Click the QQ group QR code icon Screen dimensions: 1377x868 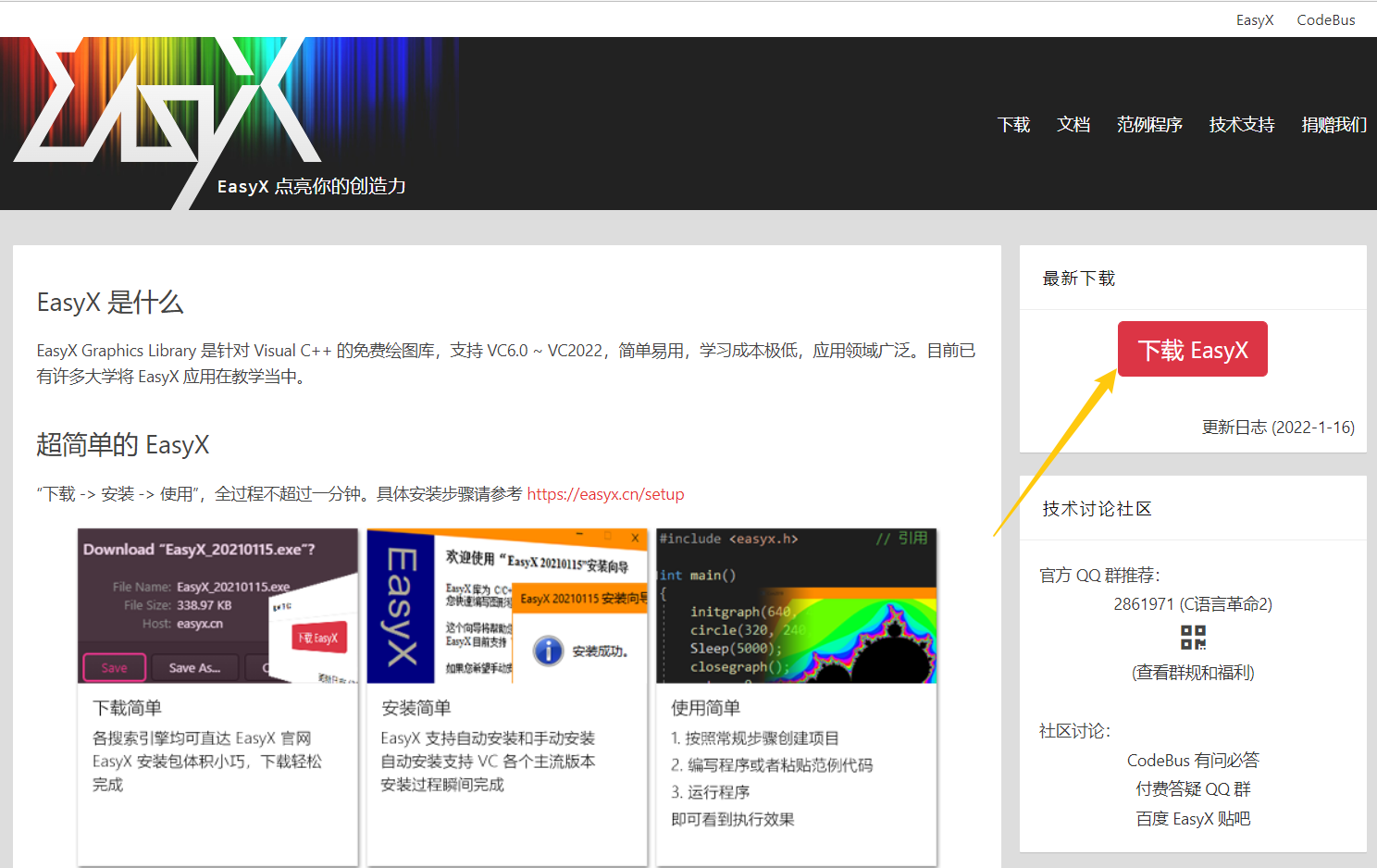(1193, 637)
